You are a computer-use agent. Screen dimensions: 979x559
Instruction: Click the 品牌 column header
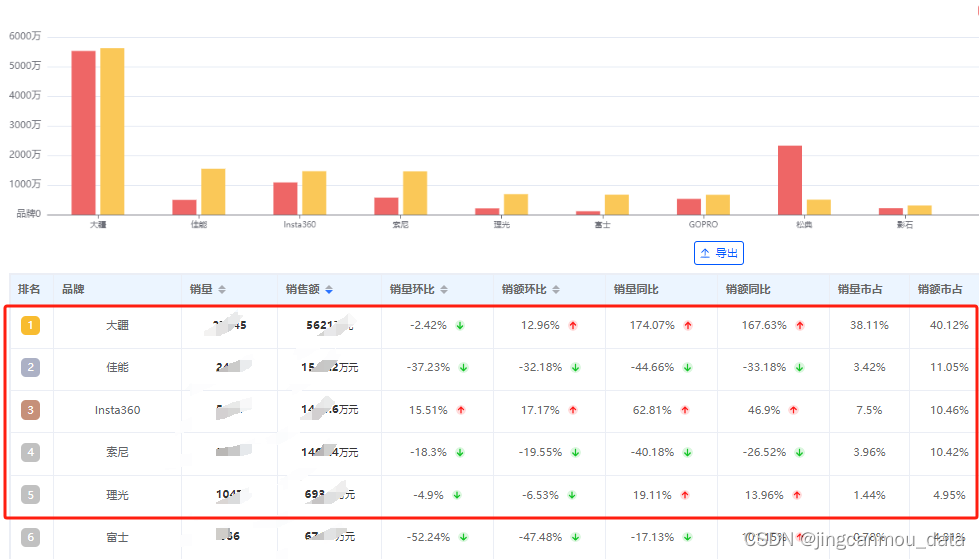click(x=73, y=289)
